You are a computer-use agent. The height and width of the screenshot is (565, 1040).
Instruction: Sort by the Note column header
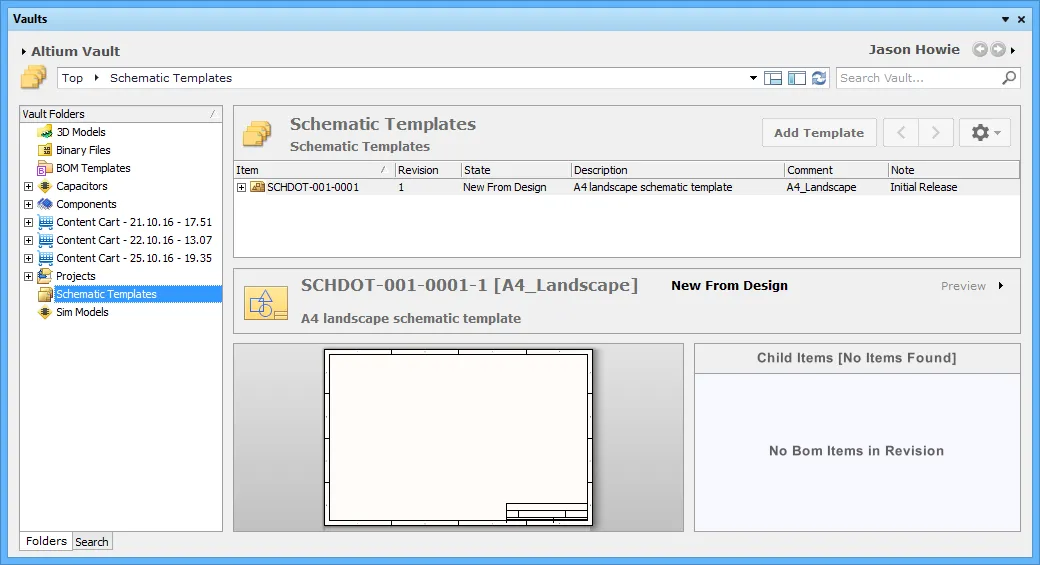pyautogui.click(x=953, y=170)
